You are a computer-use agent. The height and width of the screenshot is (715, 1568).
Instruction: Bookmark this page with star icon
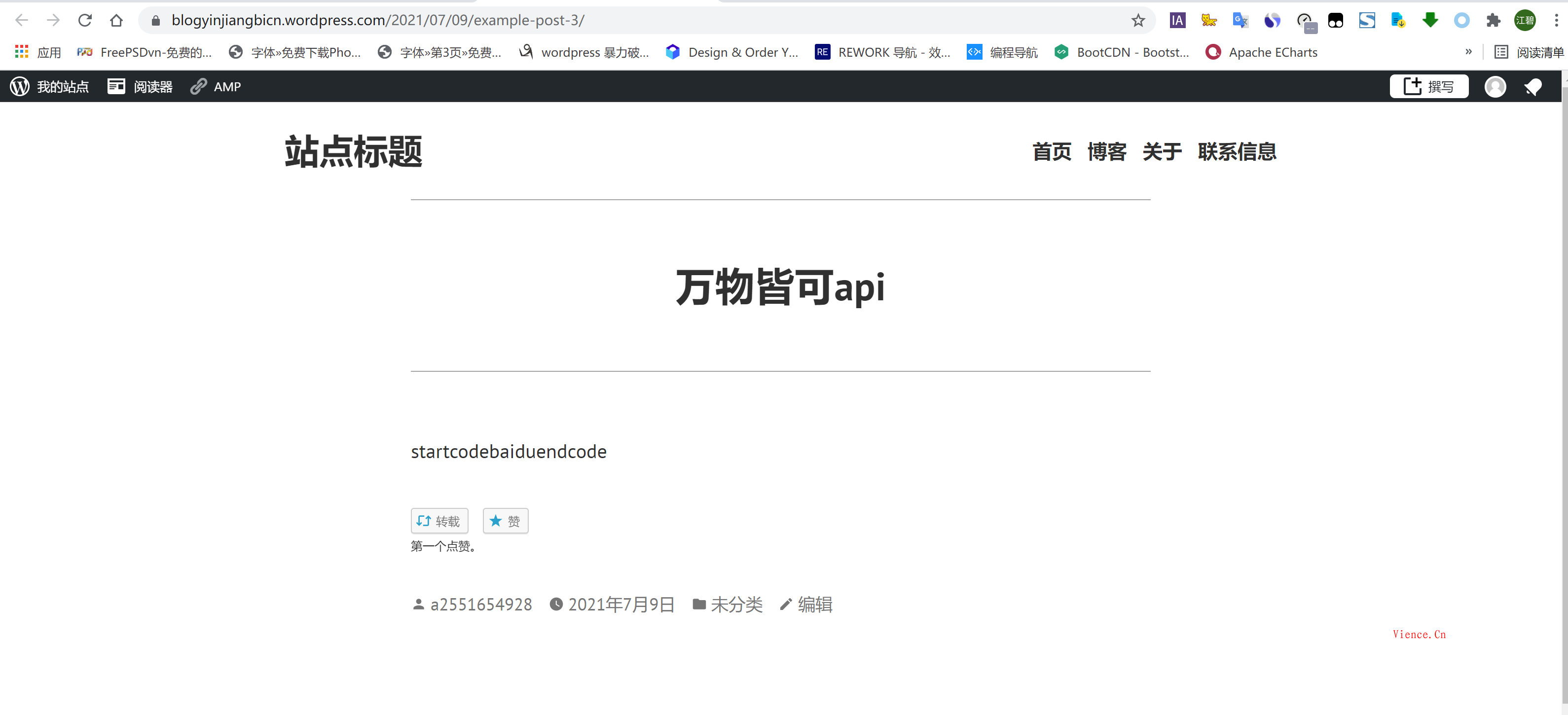[1138, 21]
